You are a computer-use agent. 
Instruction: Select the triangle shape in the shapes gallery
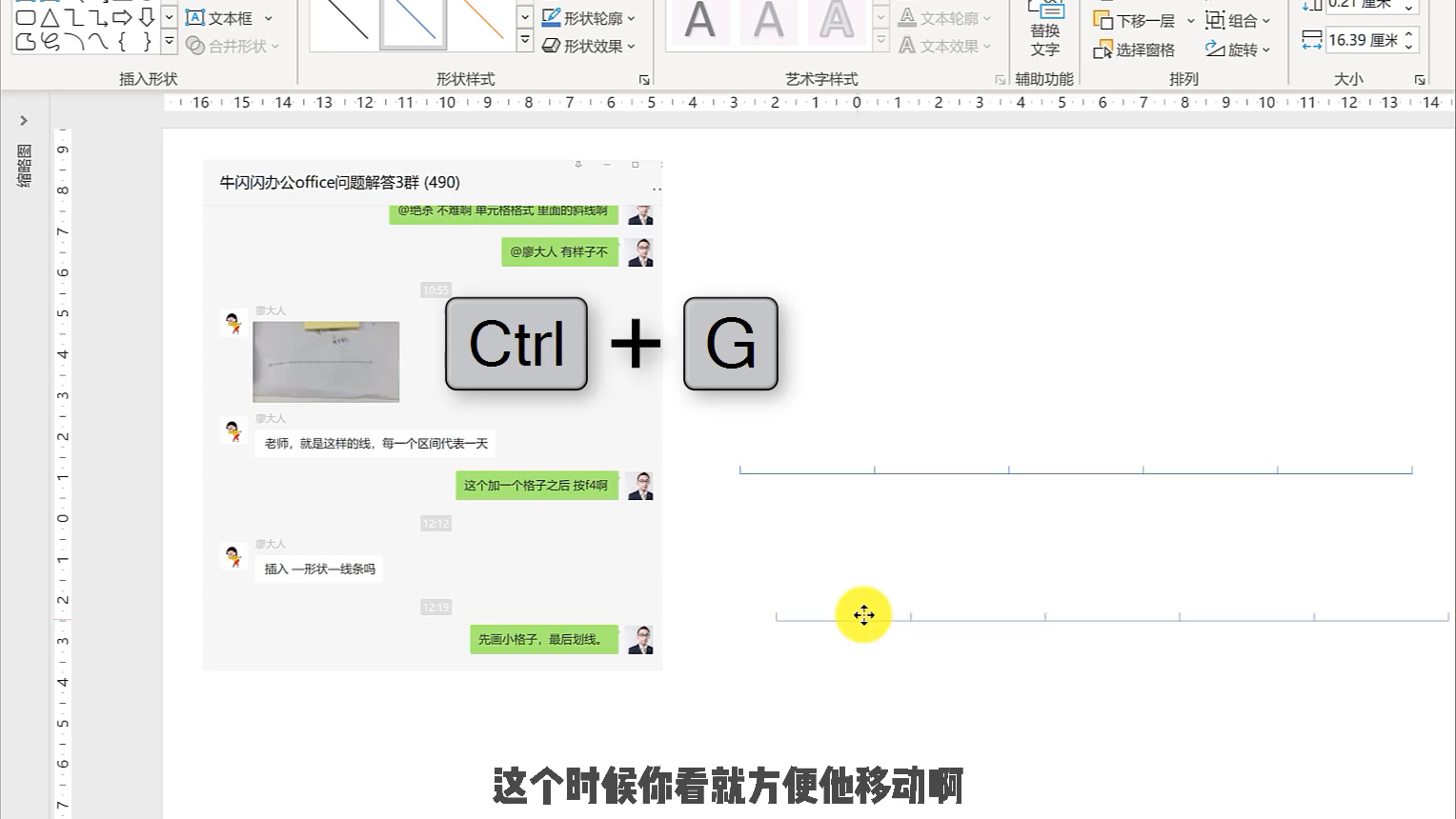pyautogui.click(x=51, y=15)
